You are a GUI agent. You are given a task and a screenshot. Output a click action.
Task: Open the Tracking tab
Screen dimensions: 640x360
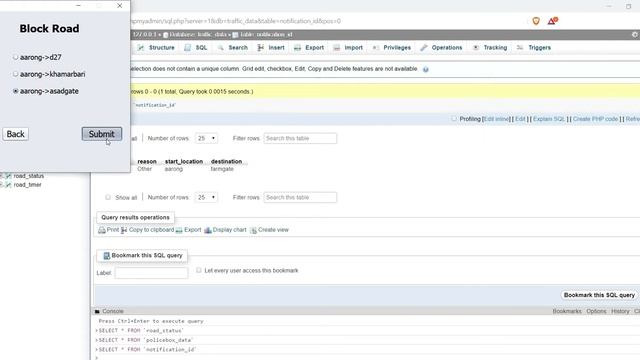click(x=490, y=48)
